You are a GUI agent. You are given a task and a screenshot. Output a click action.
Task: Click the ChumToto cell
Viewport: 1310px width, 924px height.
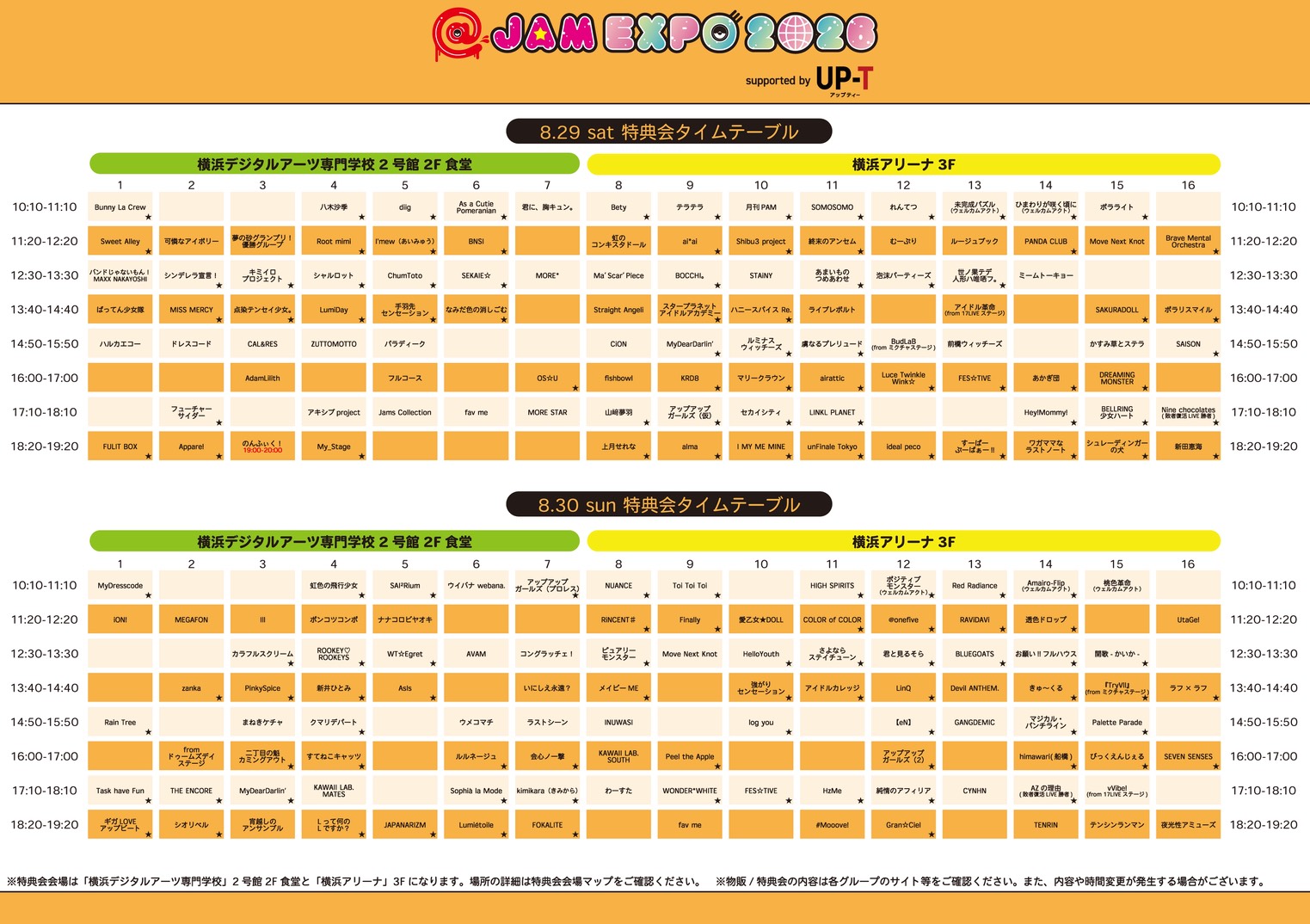pos(405,275)
